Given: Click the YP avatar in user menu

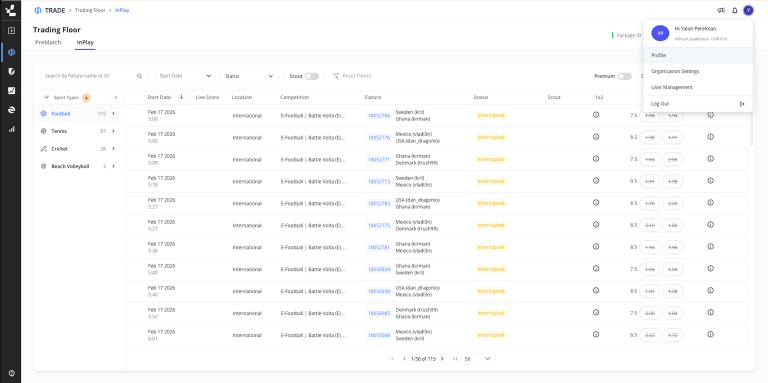Looking at the screenshot, I should pos(660,33).
